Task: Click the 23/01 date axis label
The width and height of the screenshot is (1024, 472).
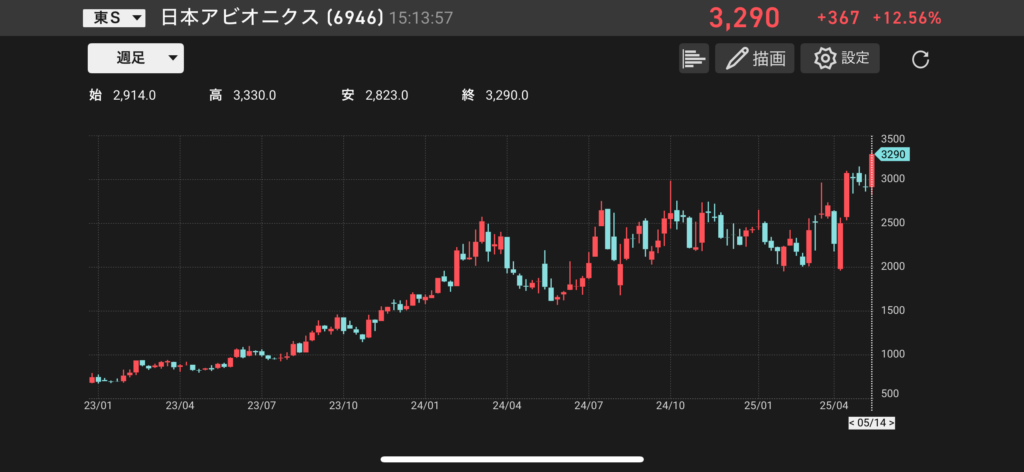Action: click(97, 405)
